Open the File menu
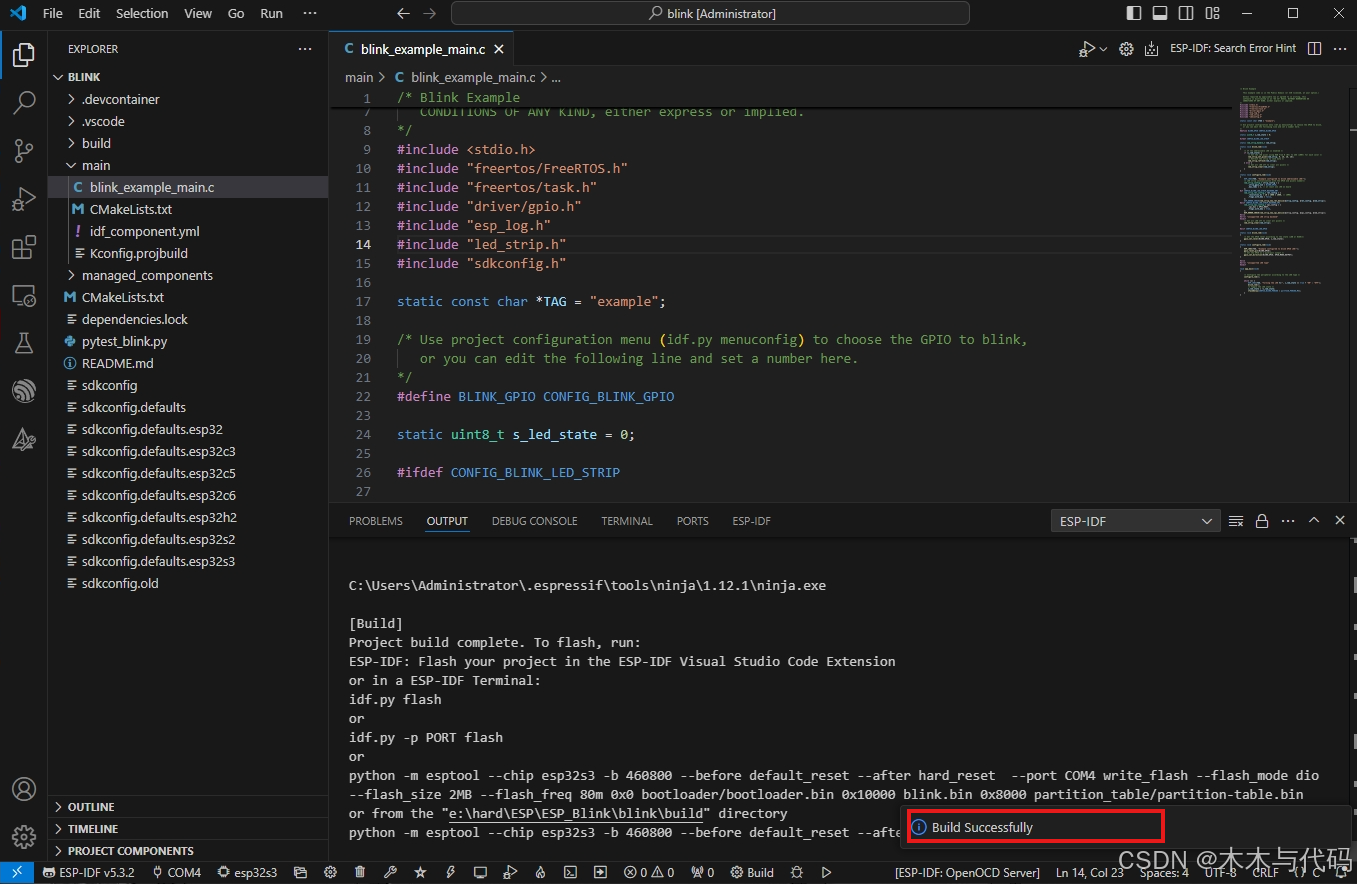This screenshot has height=884, width=1357. point(53,14)
